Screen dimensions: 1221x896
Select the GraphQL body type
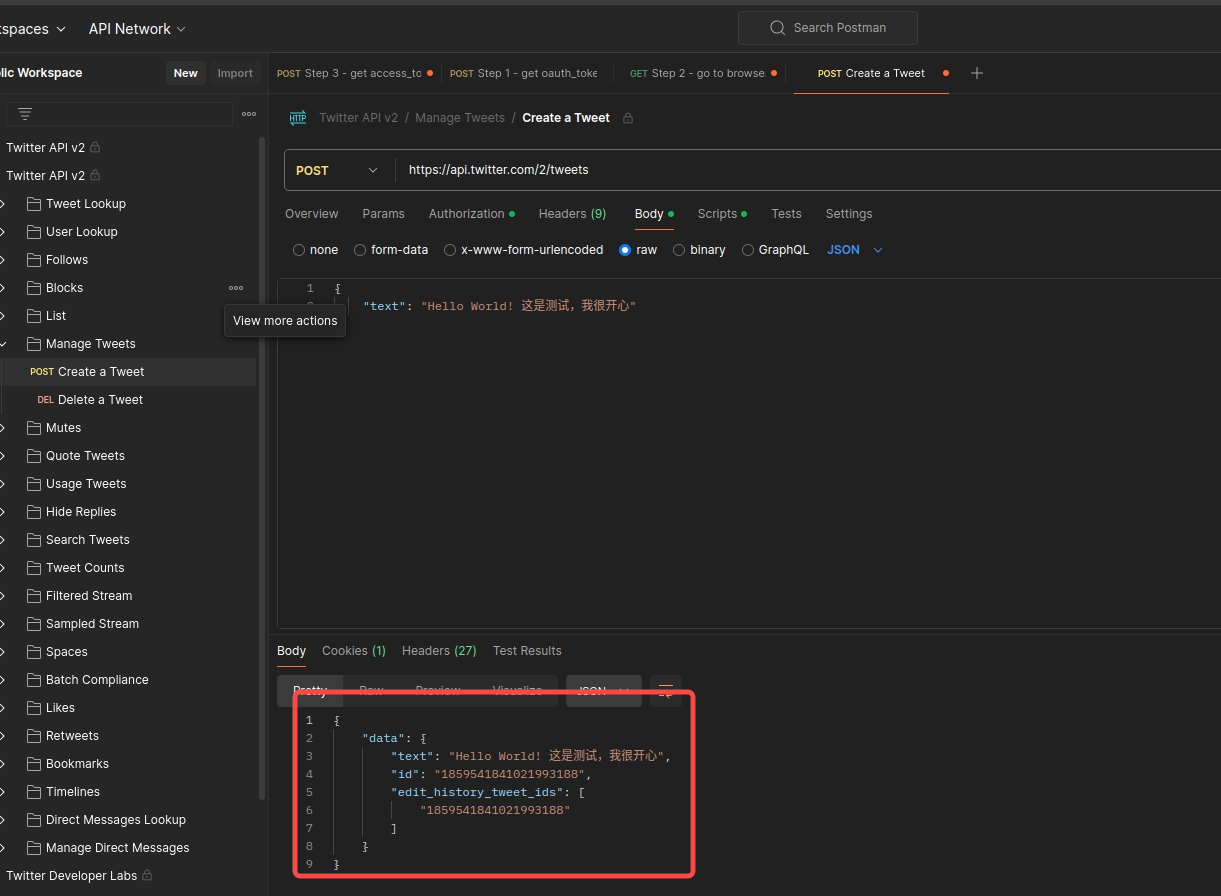(748, 250)
